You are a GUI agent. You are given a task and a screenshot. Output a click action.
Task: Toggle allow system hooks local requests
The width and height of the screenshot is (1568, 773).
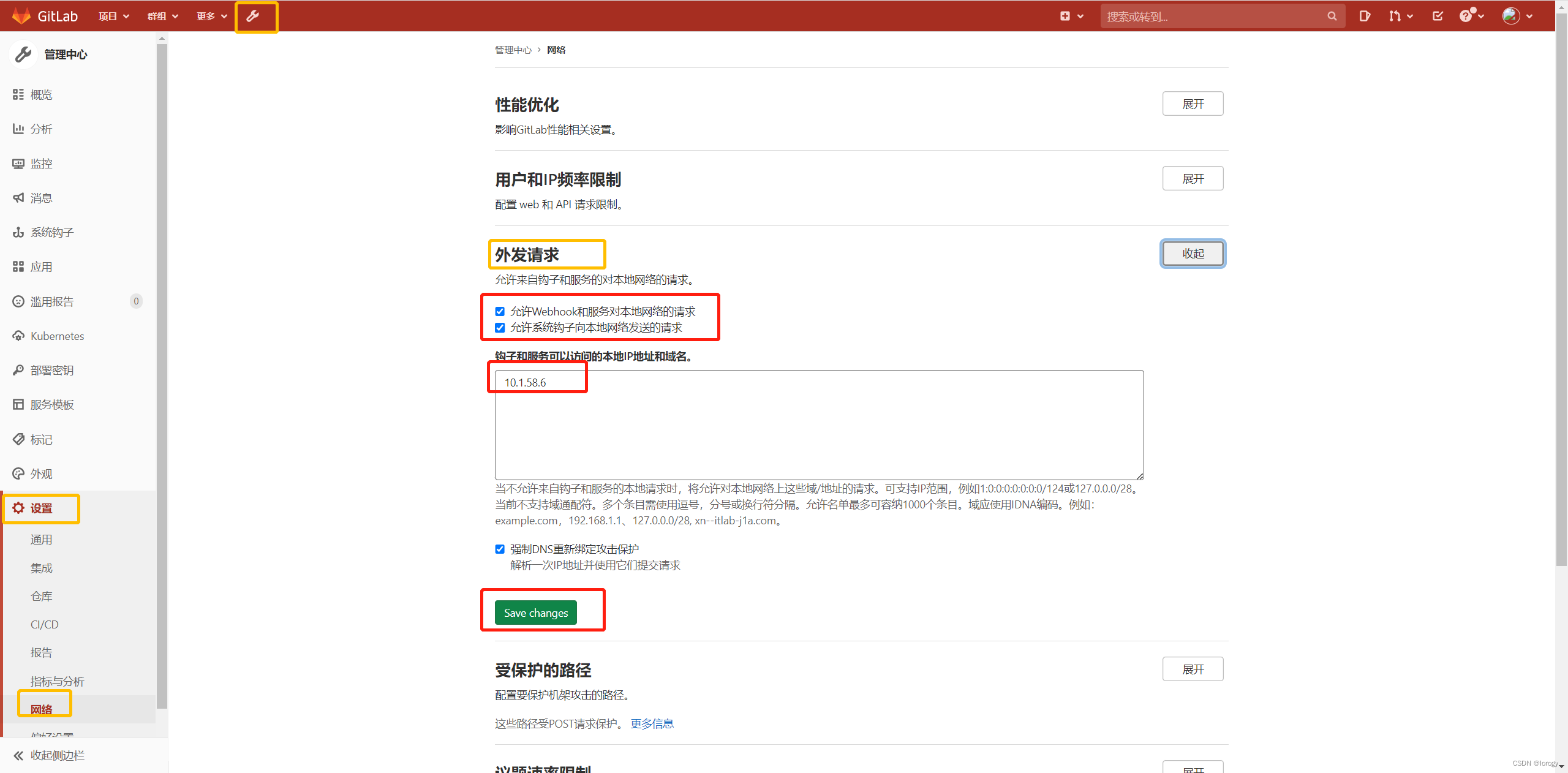coord(500,328)
